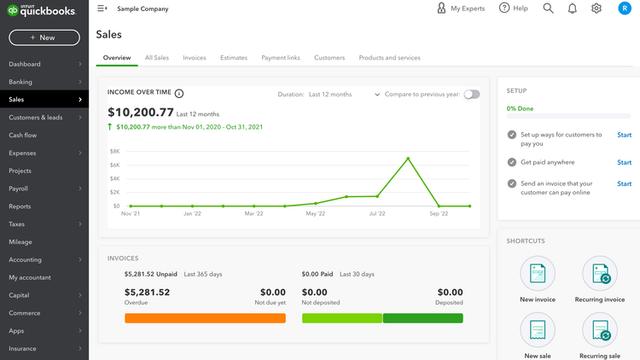This screenshot has width=640, height=360.
Task: Open the Help panel
Action: coord(513,8)
